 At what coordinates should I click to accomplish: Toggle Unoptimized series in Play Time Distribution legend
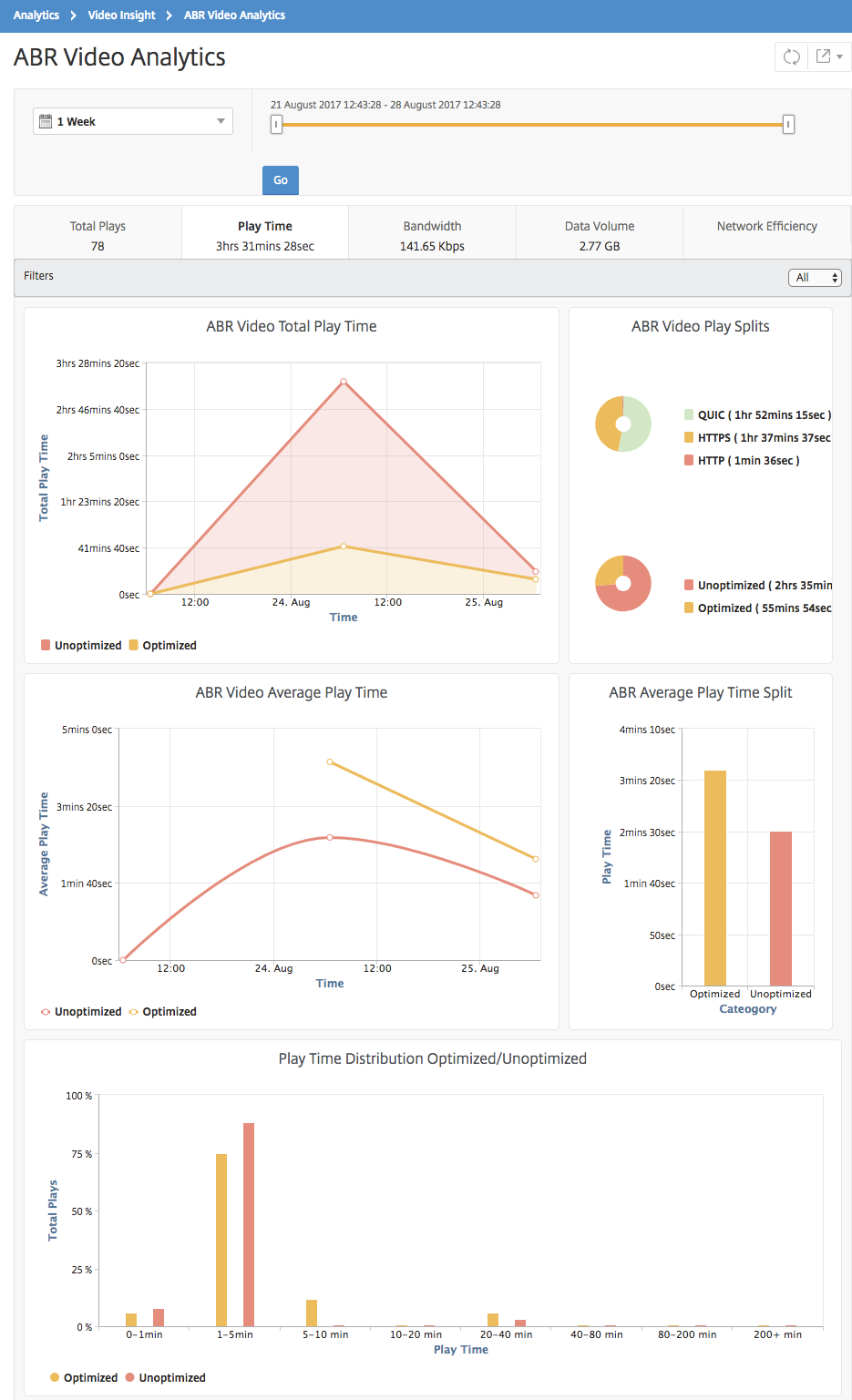point(166,1377)
